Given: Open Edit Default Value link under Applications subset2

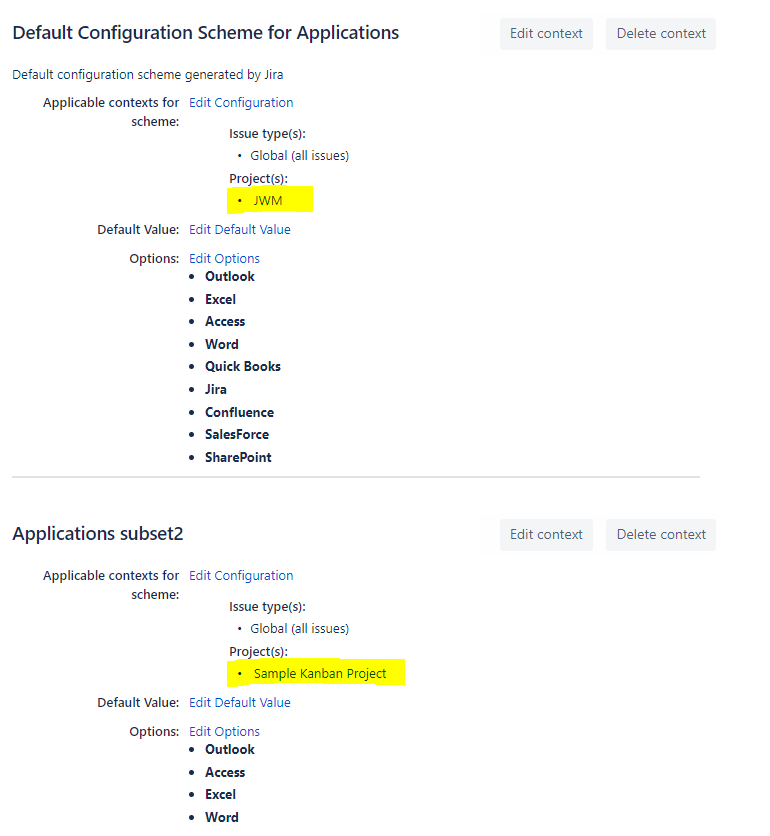Looking at the screenshot, I should pyautogui.click(x=240, y=703).
